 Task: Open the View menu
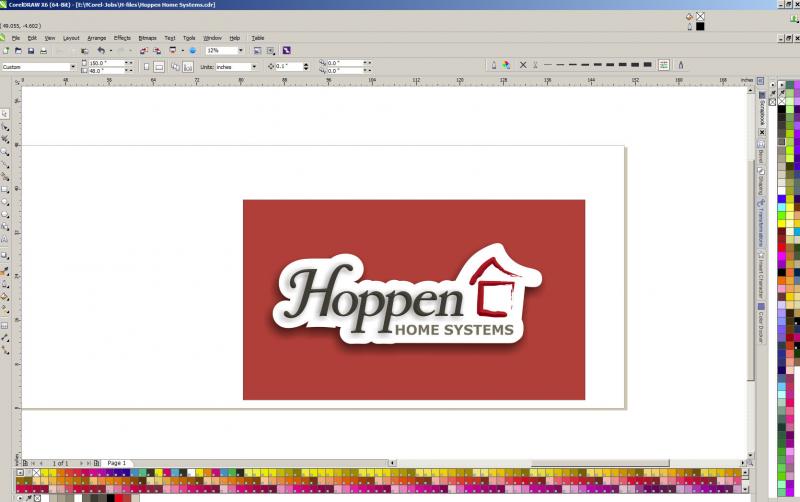(49, 38)
